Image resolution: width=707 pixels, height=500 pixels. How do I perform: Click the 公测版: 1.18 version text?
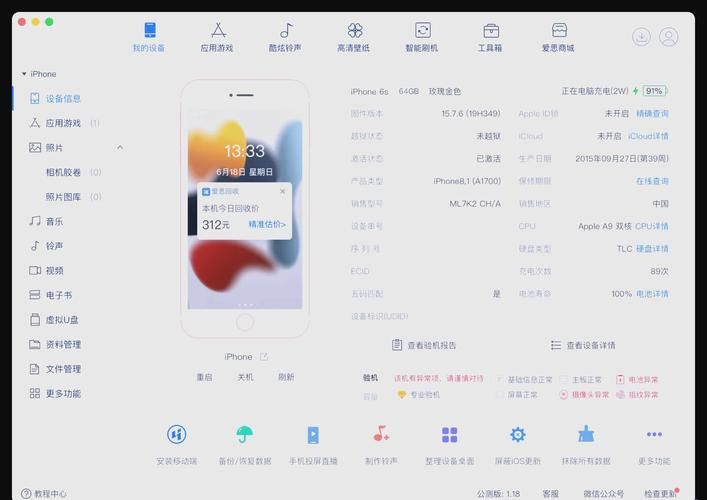click(x=499, y=494)
